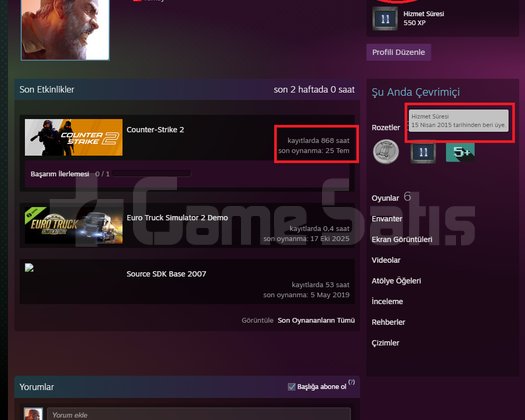Open Son Oynananların Tümü link

(x=316, y=321)
